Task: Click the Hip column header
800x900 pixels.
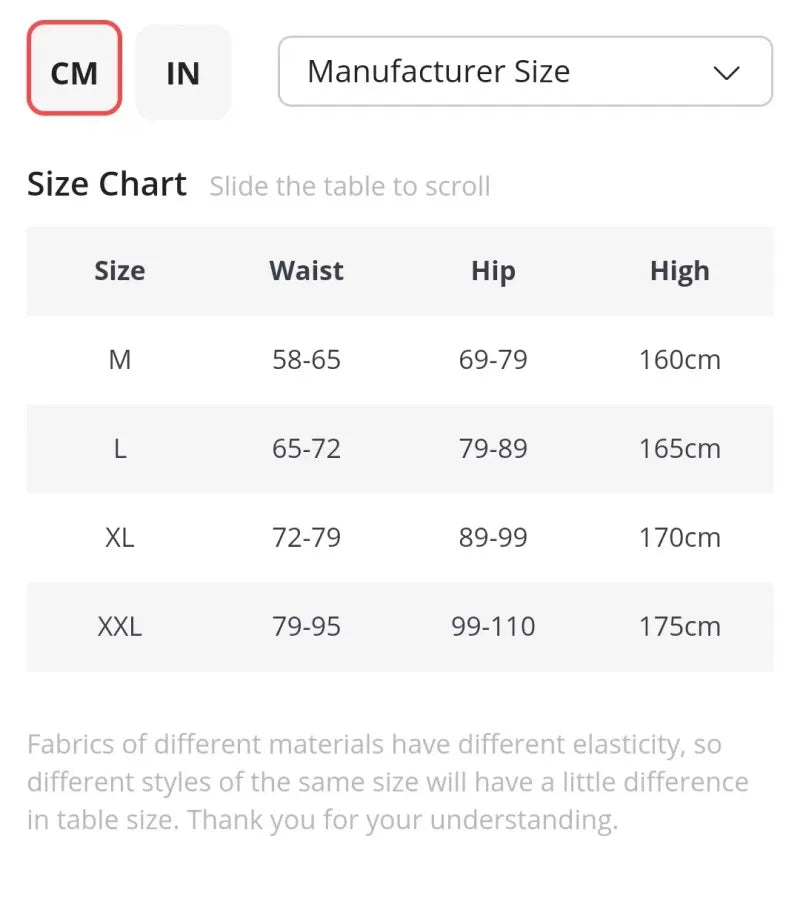Action: click(x=493, y=271)
